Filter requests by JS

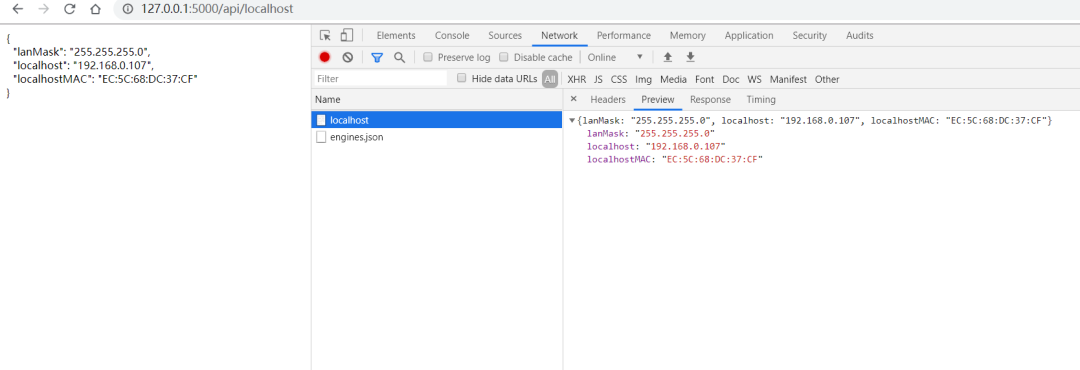click(598, 79)
